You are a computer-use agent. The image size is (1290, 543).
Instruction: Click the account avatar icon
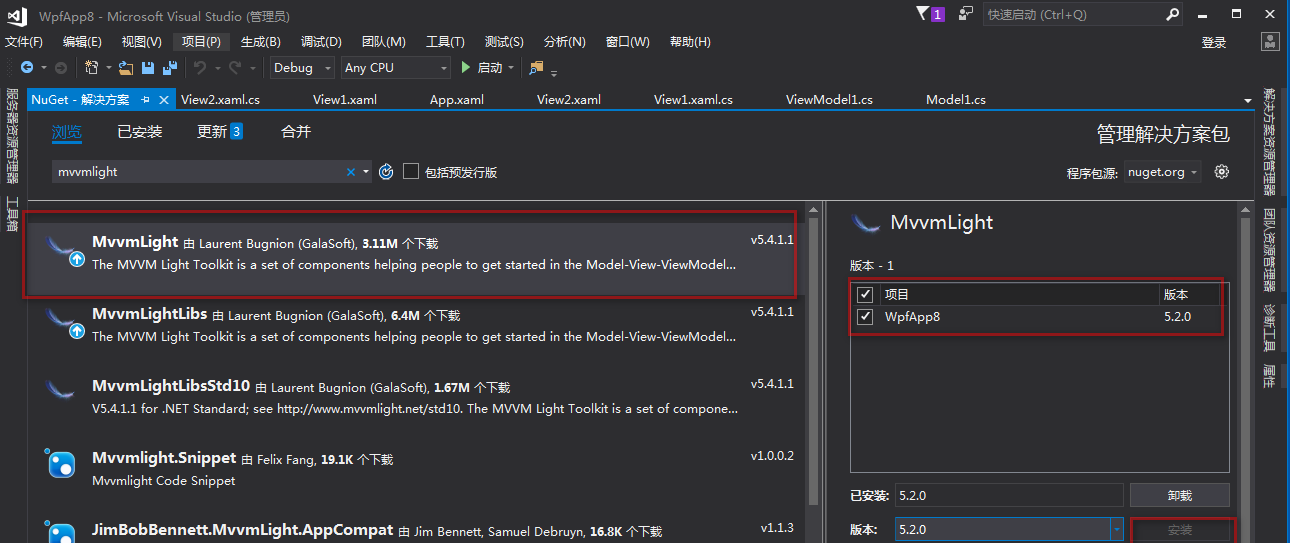[x=1270, y=42]
